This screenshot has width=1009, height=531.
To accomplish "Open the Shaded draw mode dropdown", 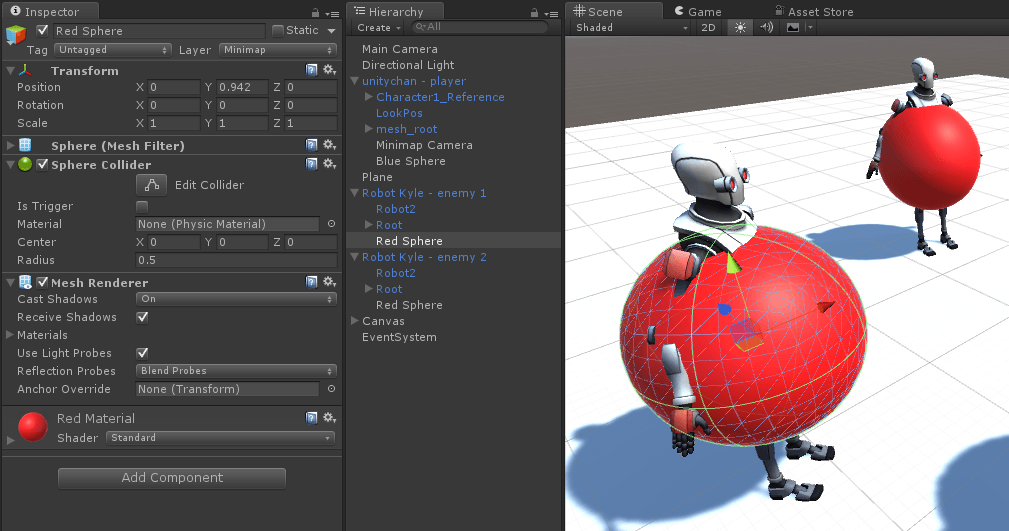I will [x=631, y=28].
